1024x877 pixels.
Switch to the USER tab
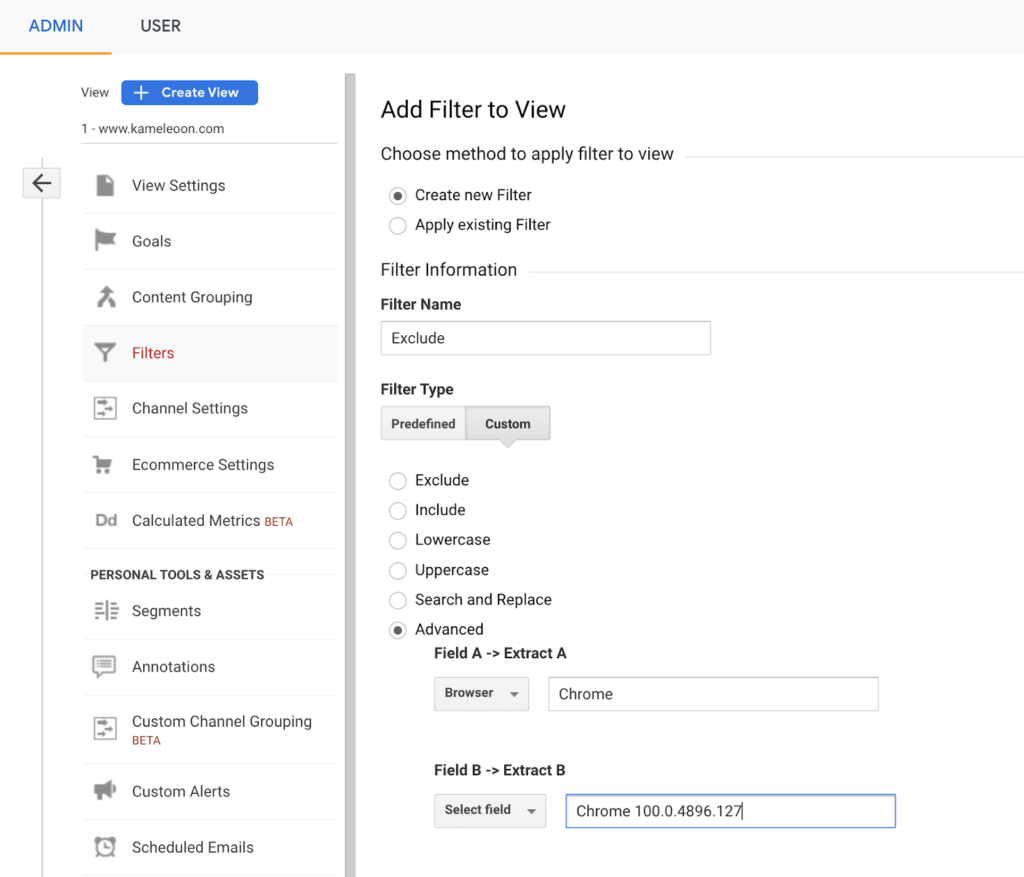(x=160, y=26)
